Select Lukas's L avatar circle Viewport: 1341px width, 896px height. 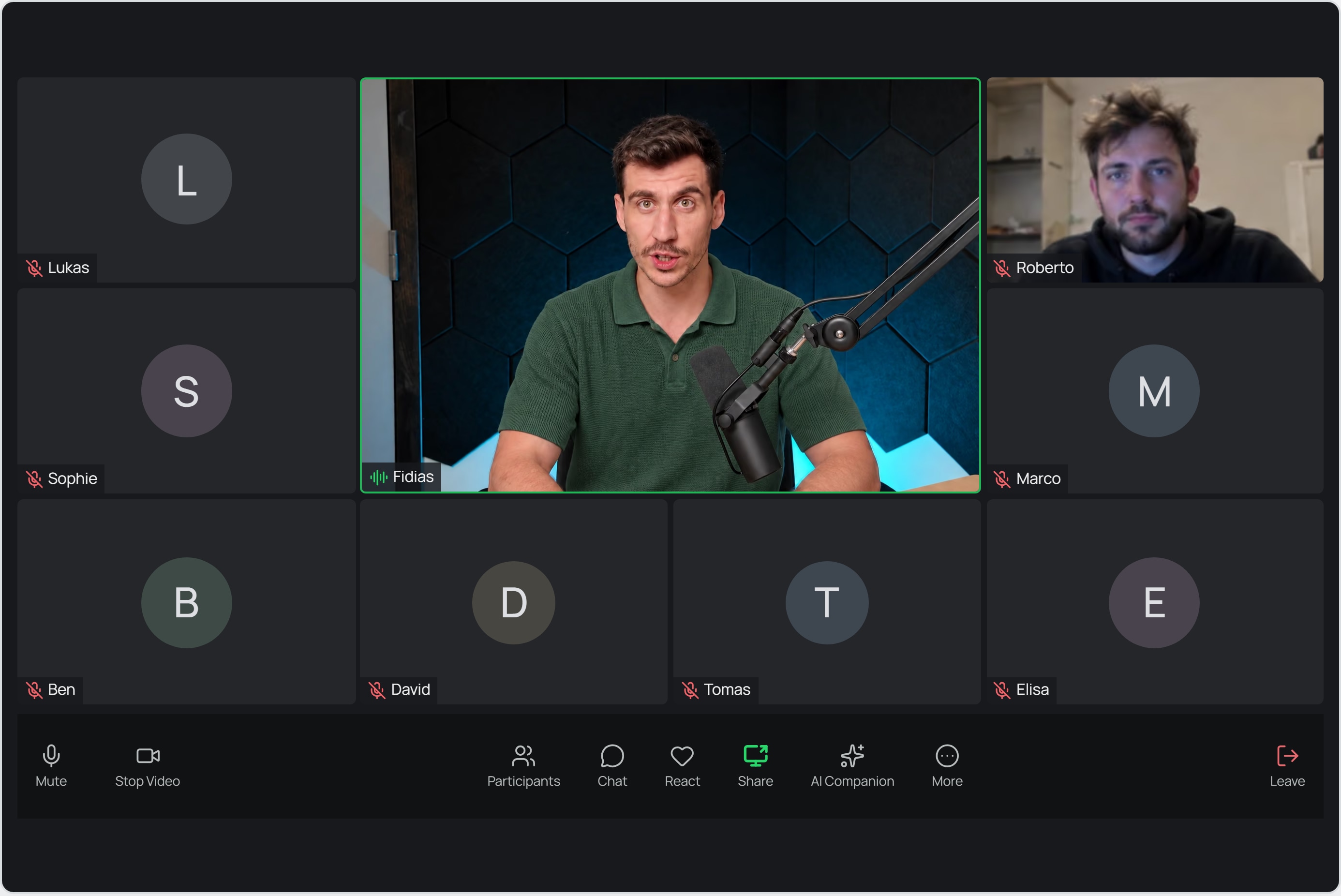tap(186, 179)
